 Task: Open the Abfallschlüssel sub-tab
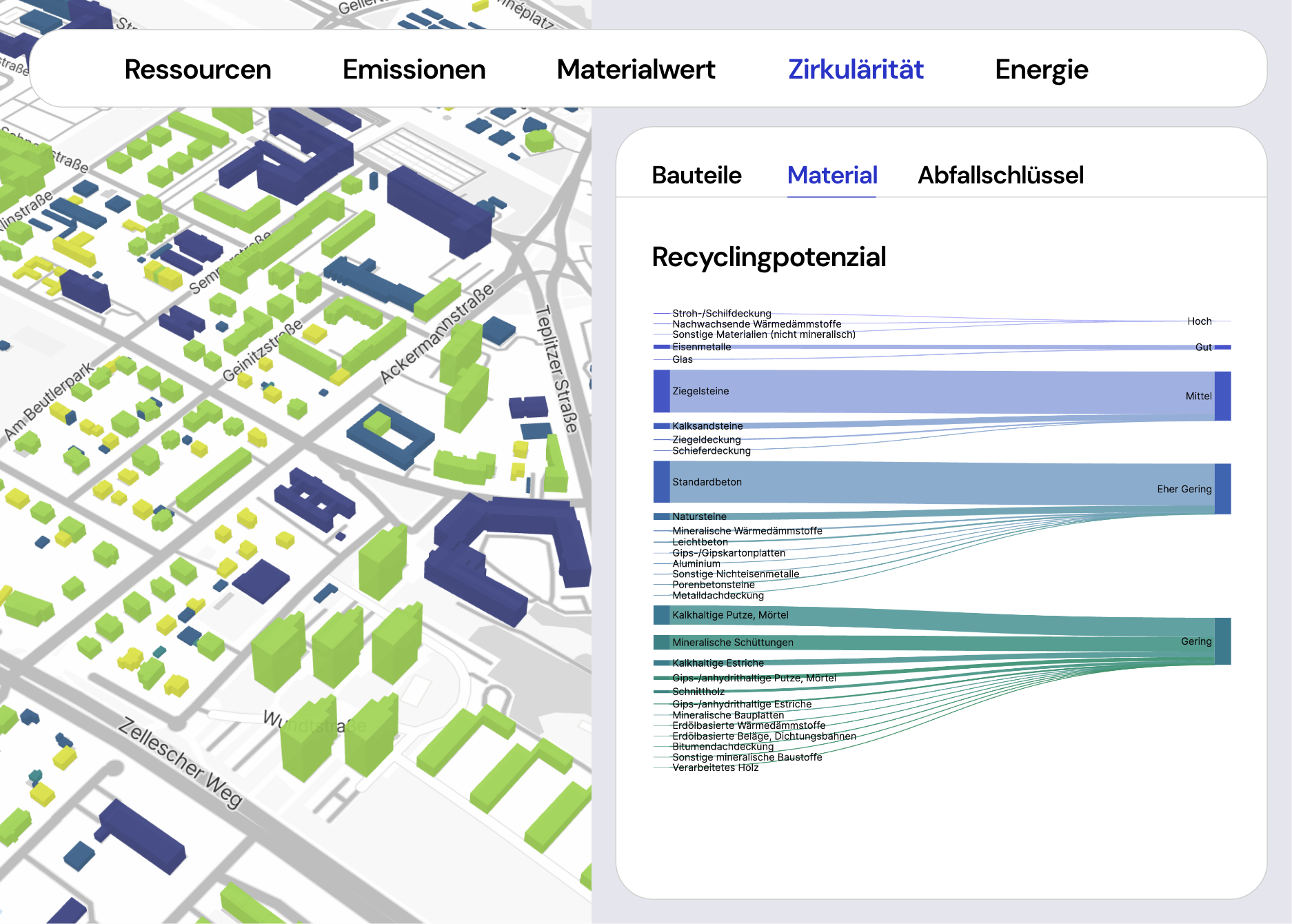pyautogui.click(x=1000, y=175)
